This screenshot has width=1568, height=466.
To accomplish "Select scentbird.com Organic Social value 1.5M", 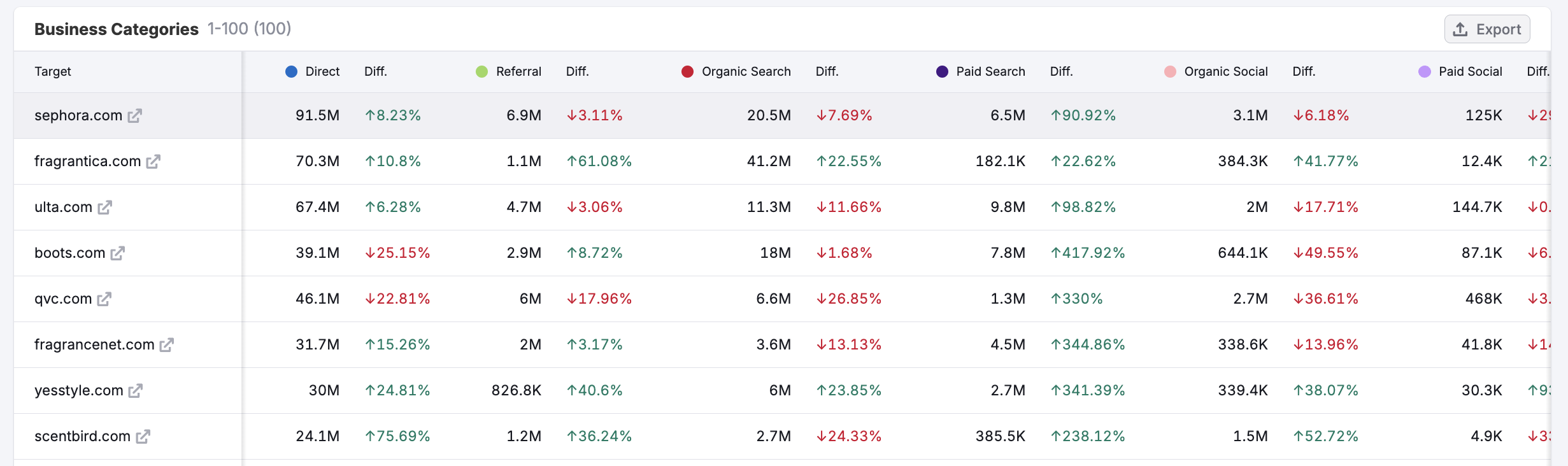I will (1250, 436).
